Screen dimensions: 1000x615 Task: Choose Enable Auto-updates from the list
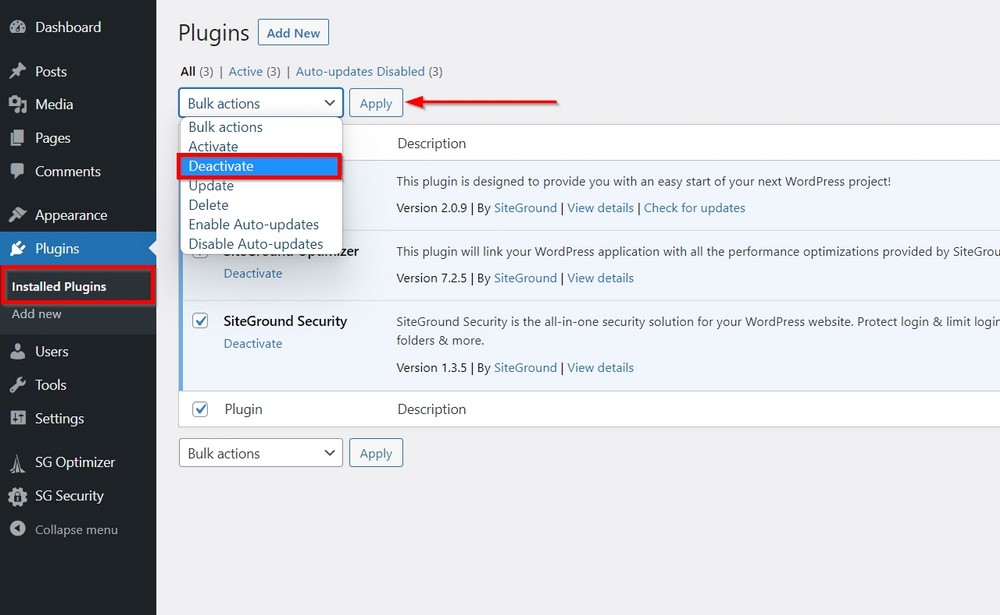(x=261, y=225)
